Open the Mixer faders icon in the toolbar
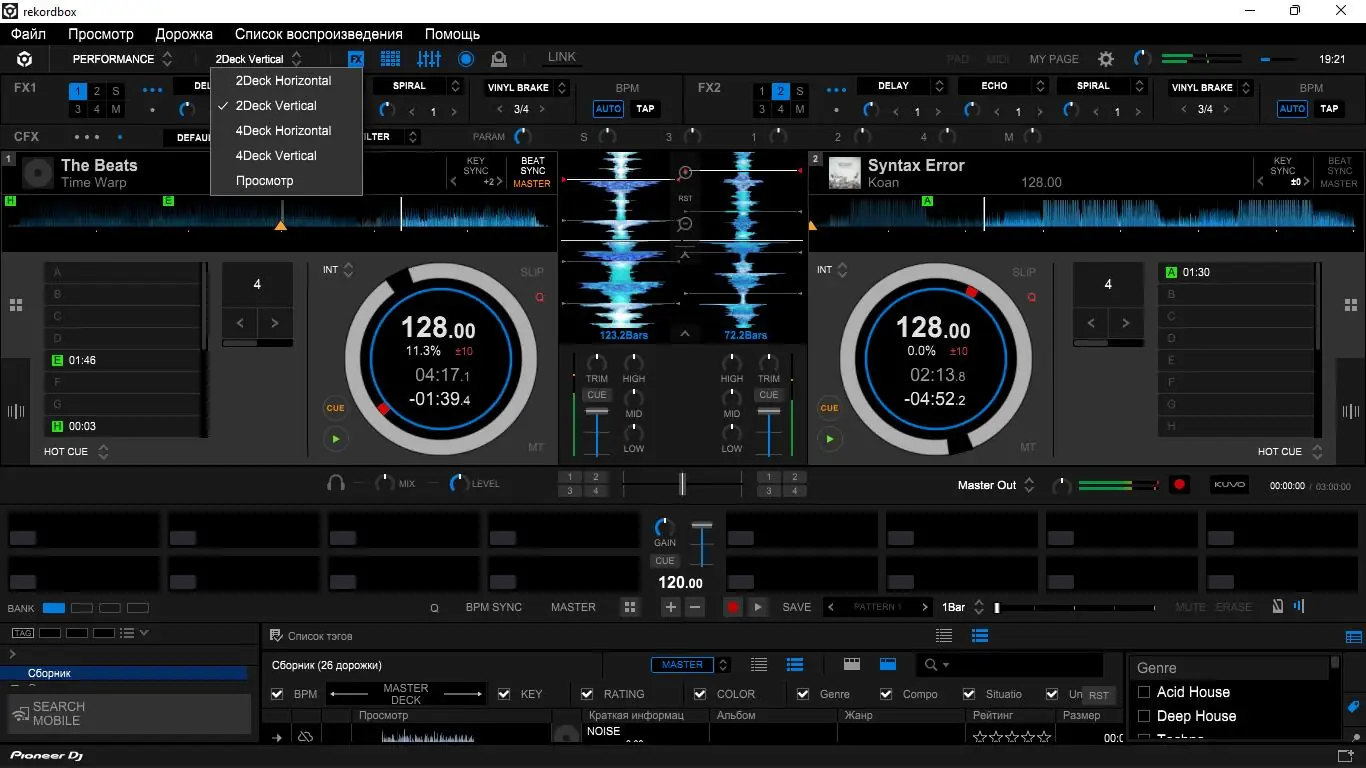The image size is (1366, 768). tap(429, 58)
